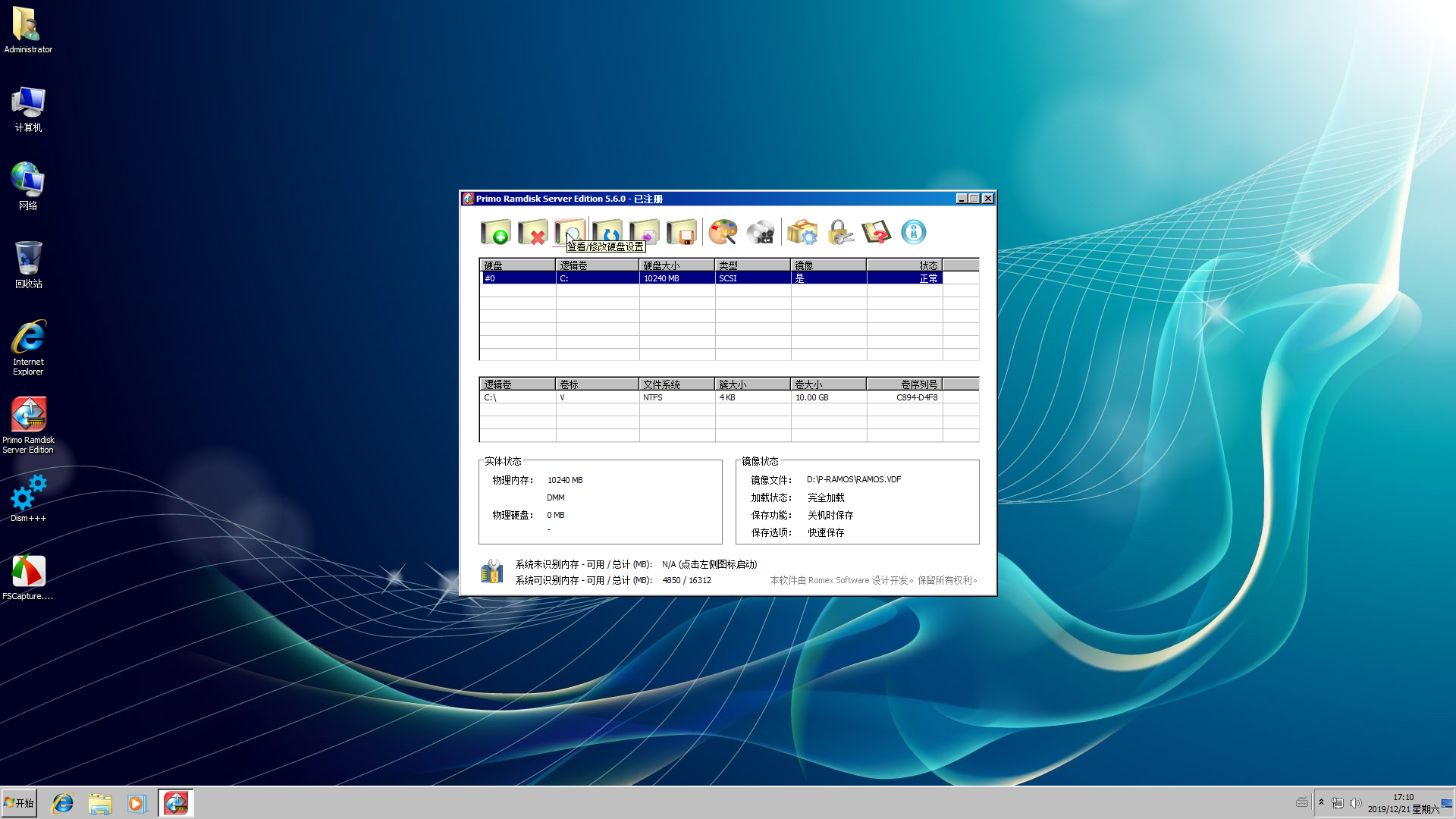Click the blue info about icon

point(914,232)
